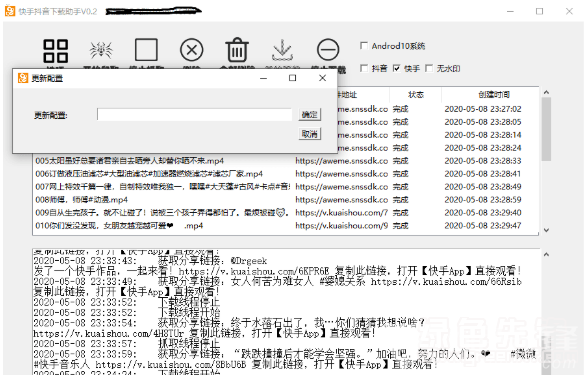Click scroll-up arrow of the log panel
Screen dimensions: 587x377
point(546,255)
